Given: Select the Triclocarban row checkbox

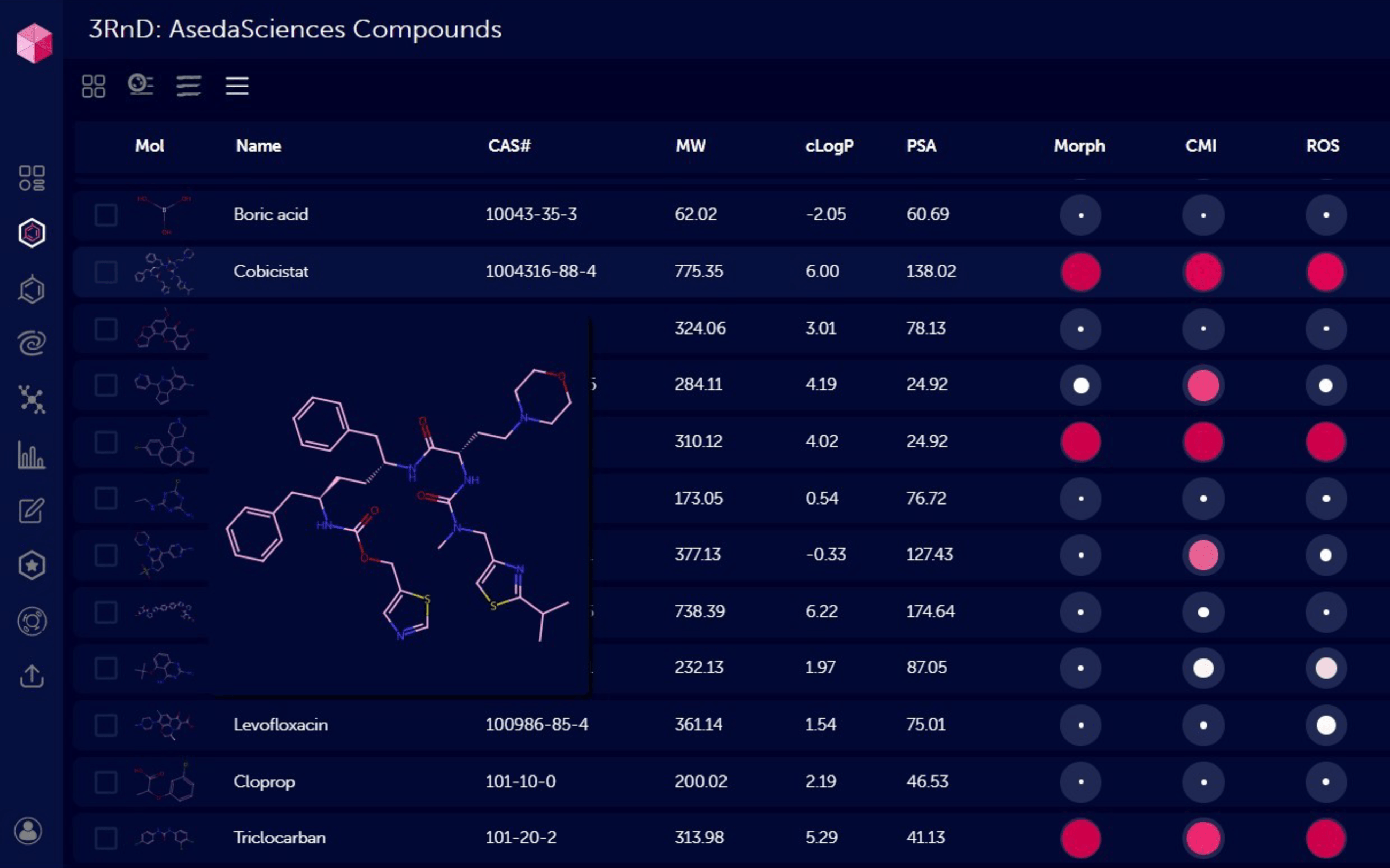Looking at the screenshot, I should point(106,838).
